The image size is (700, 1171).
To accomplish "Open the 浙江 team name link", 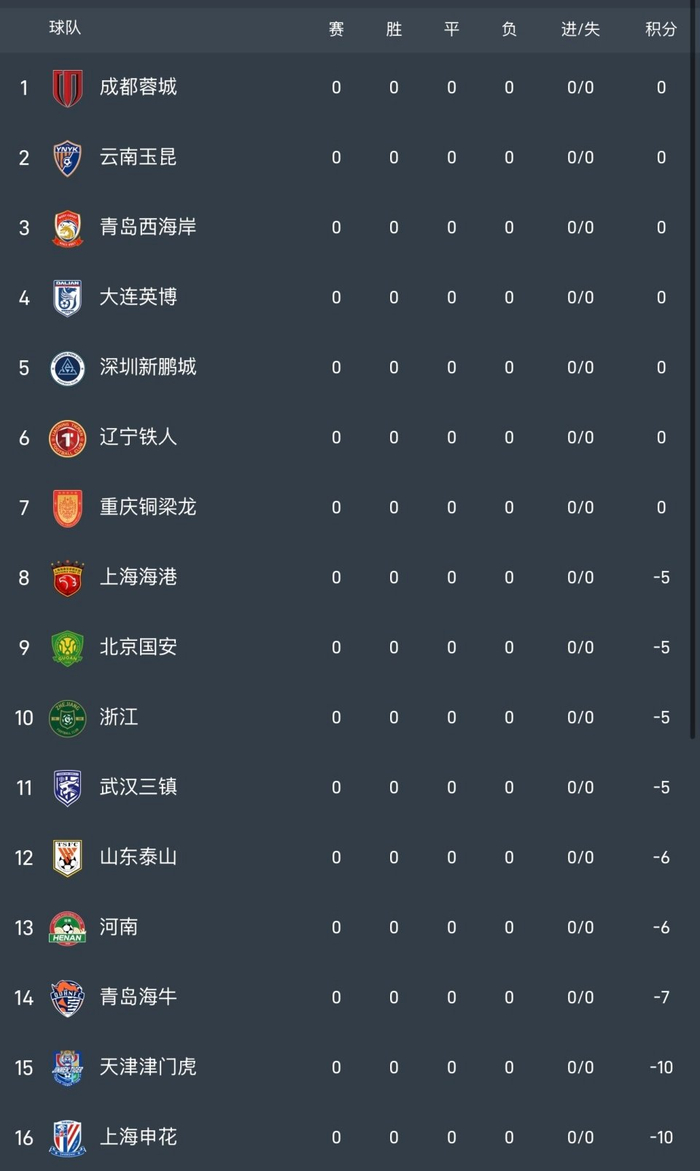I will (x=119, y=717).
